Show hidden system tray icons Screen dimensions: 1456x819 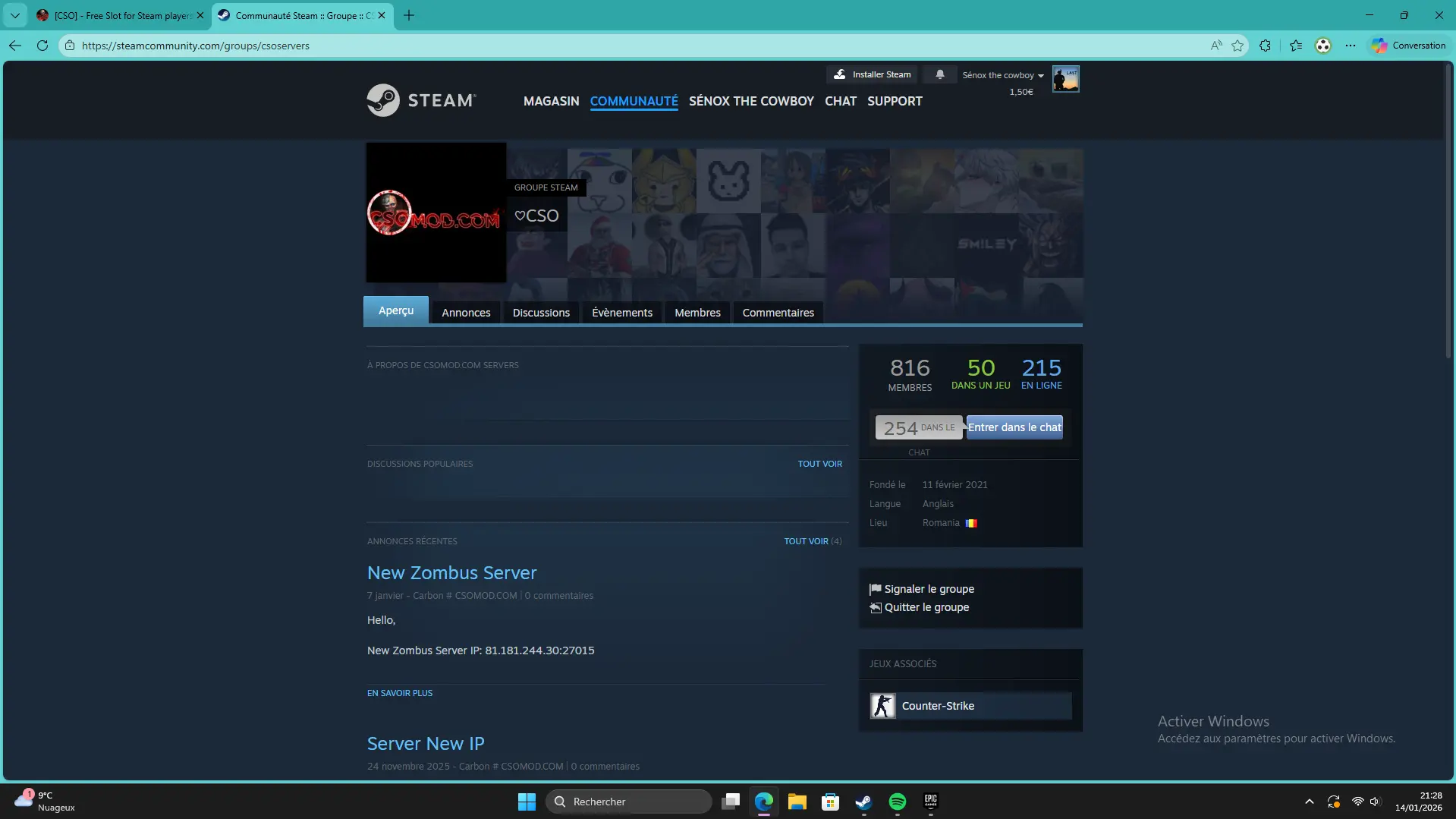click(x=1309, y=802)
